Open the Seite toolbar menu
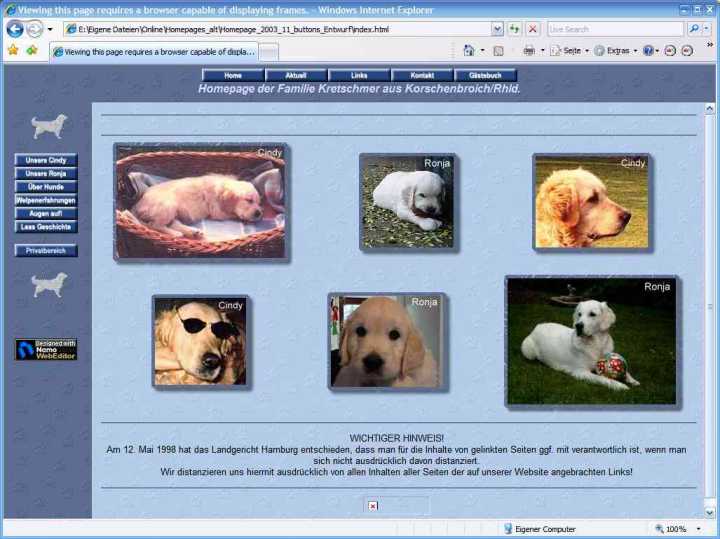This screenshot has height=539, width=720. pos(571,50)
